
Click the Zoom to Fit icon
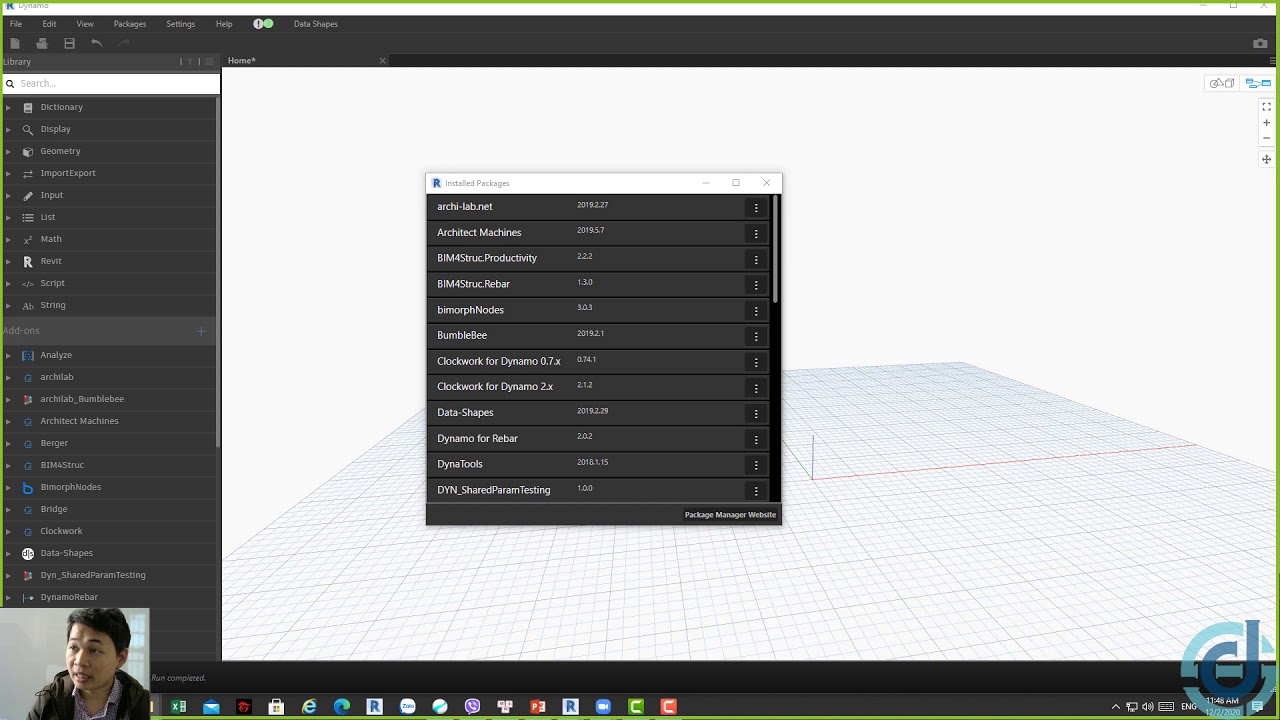(x=1266, y=107)
